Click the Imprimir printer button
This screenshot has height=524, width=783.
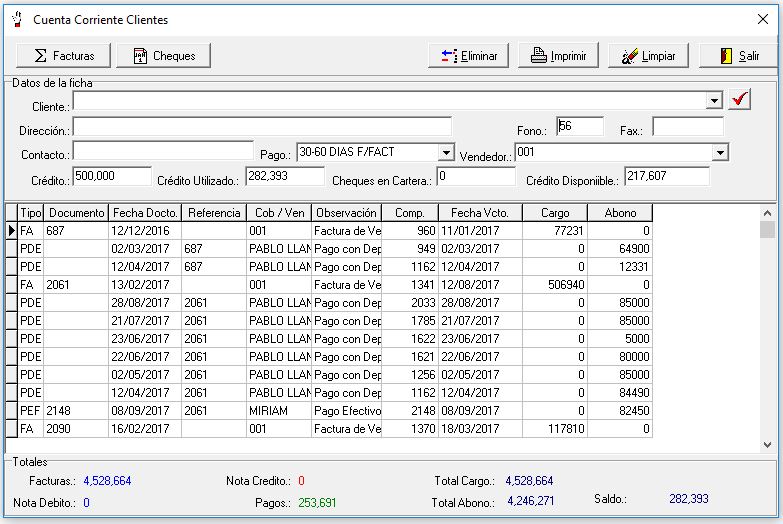[558, 56]
